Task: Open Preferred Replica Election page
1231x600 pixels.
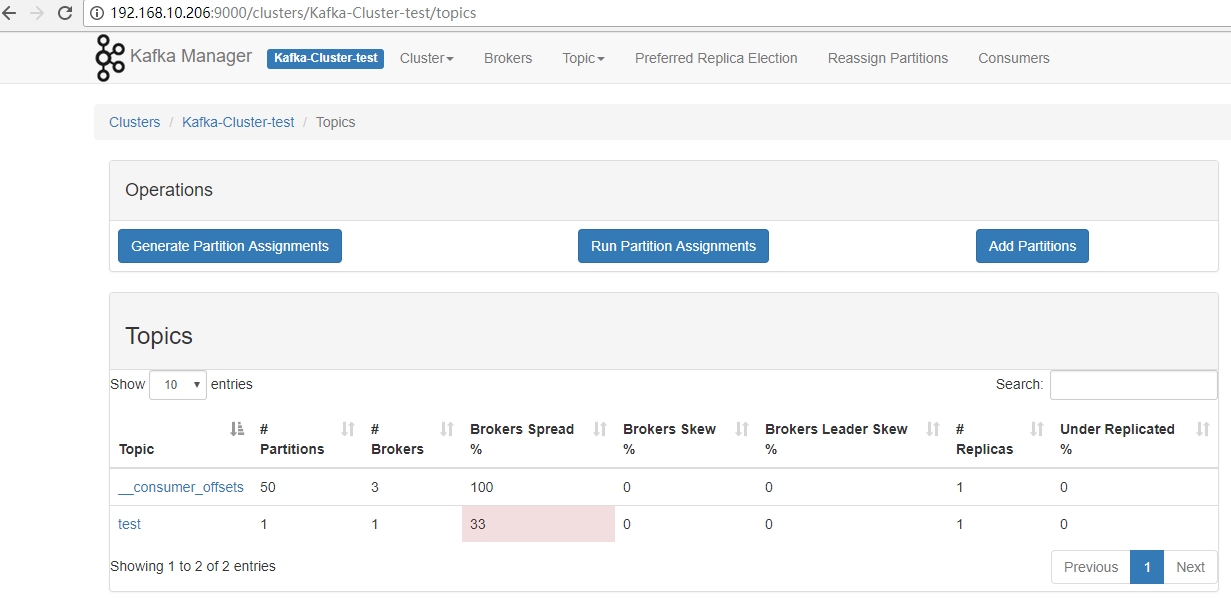Action: point(716,58)
